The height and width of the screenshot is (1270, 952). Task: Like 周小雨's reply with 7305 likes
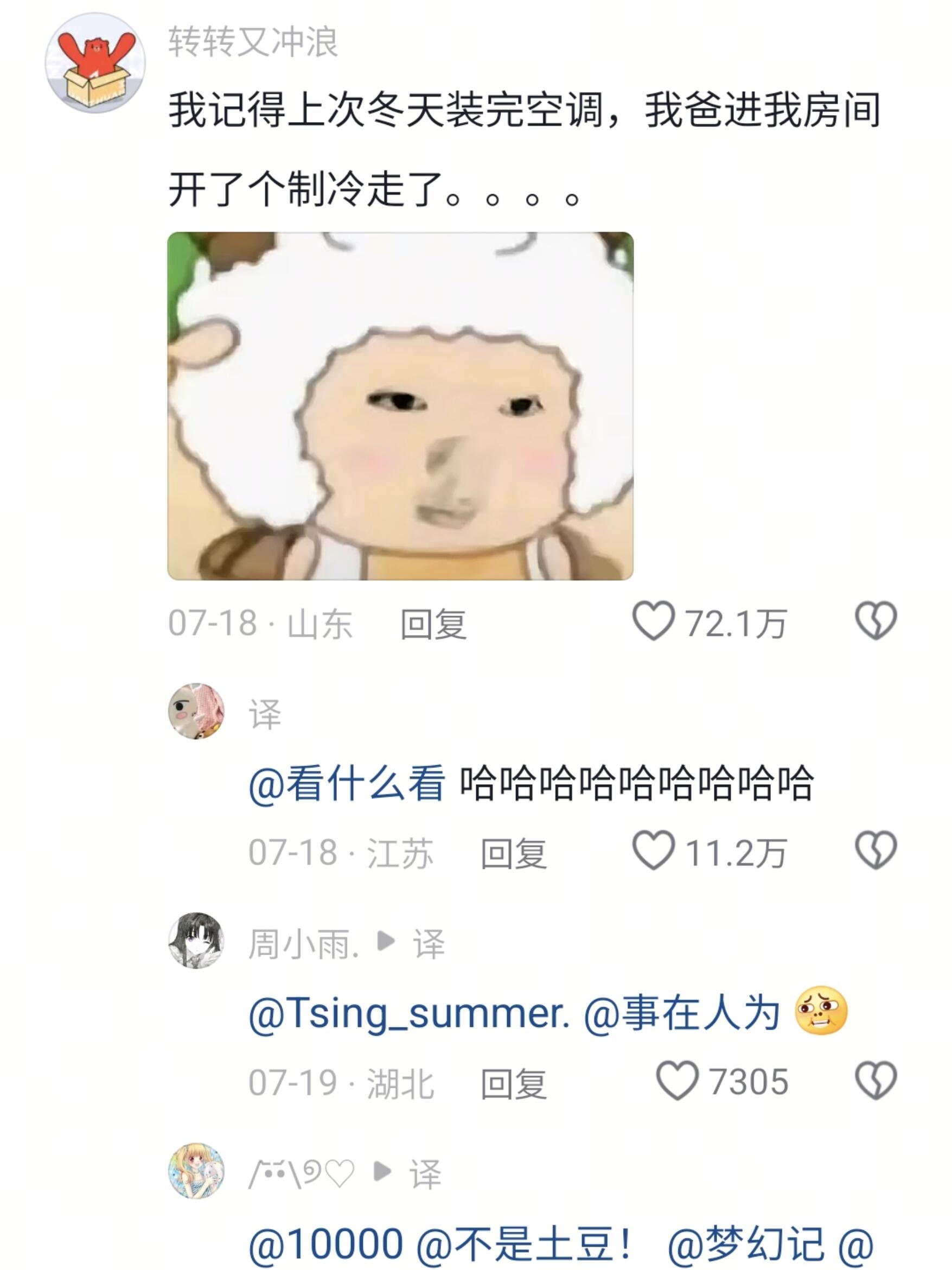677,1080
